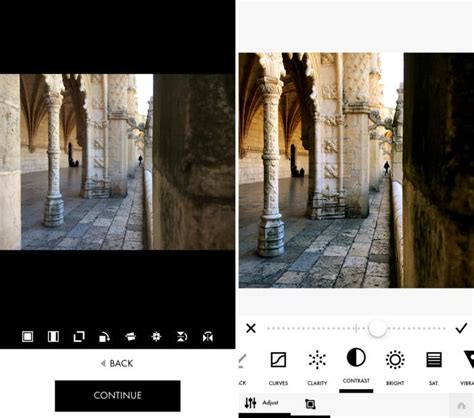Select the vertical borders frame icon
Viewport: 474px width, 418px height.
click(x=53, y=337)
